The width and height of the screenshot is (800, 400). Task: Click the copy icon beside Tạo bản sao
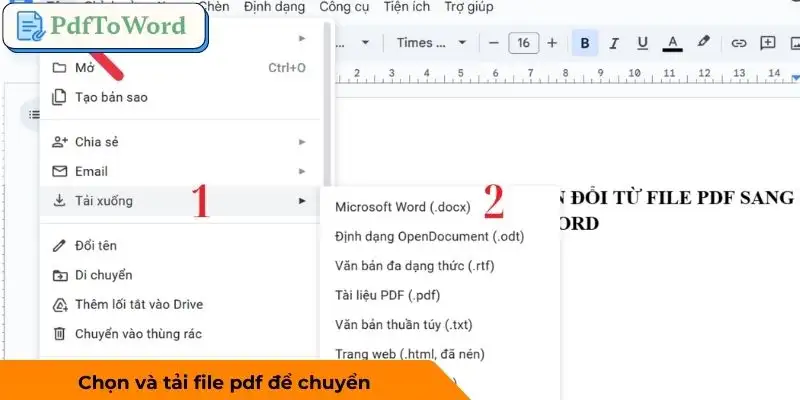60,97
